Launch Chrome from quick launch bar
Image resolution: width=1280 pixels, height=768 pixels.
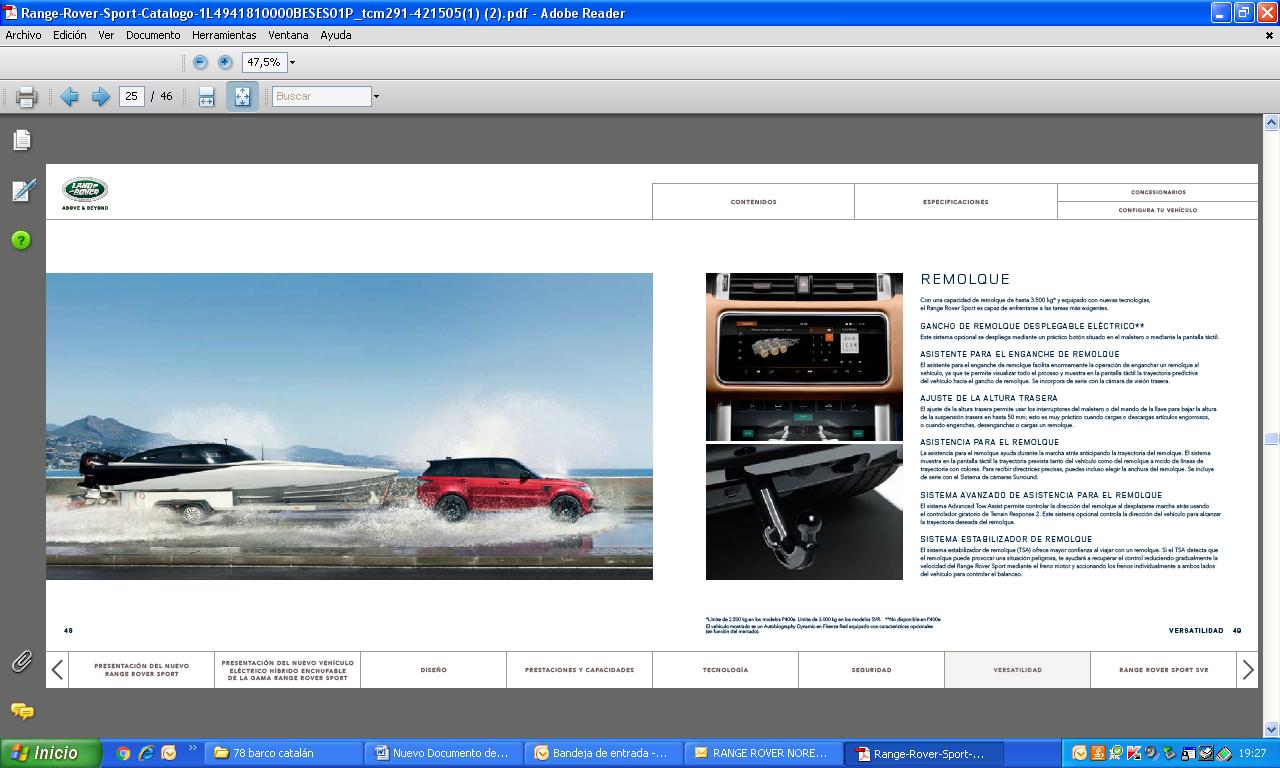tap(124, 753)
